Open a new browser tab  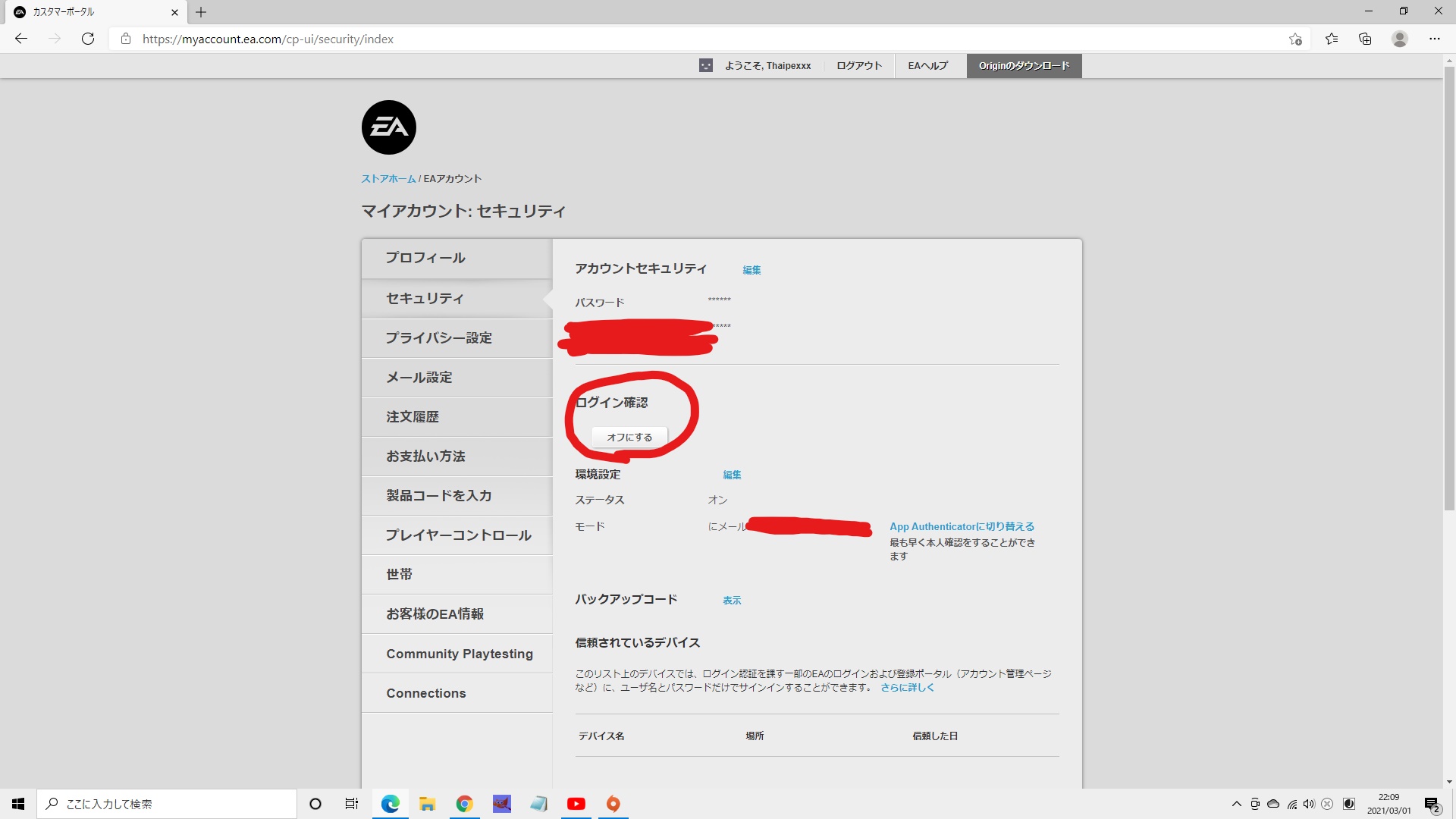tap(201, 12)
